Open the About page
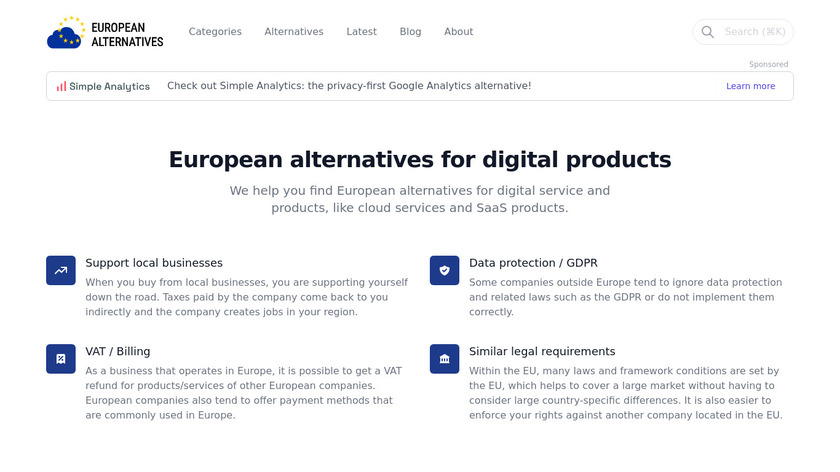 [458, 32]
